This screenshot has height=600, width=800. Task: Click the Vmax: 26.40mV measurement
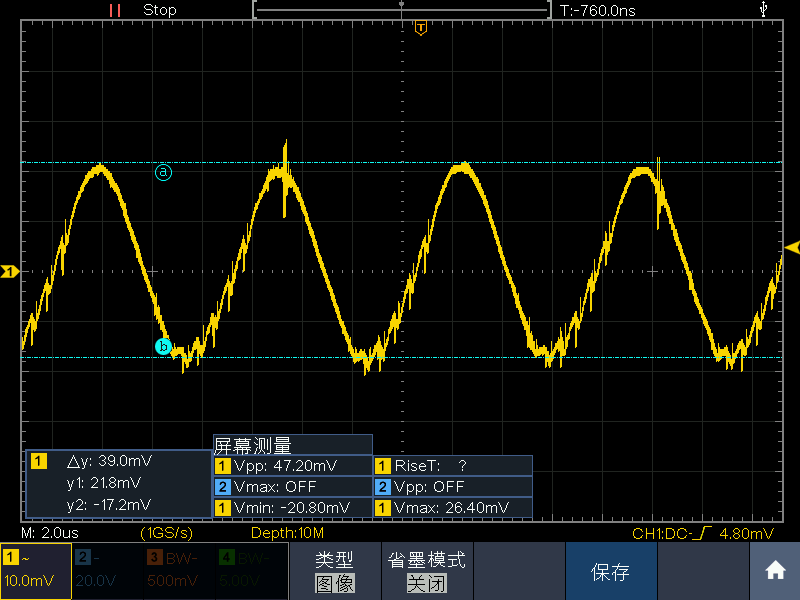click(x=452, y=508)
